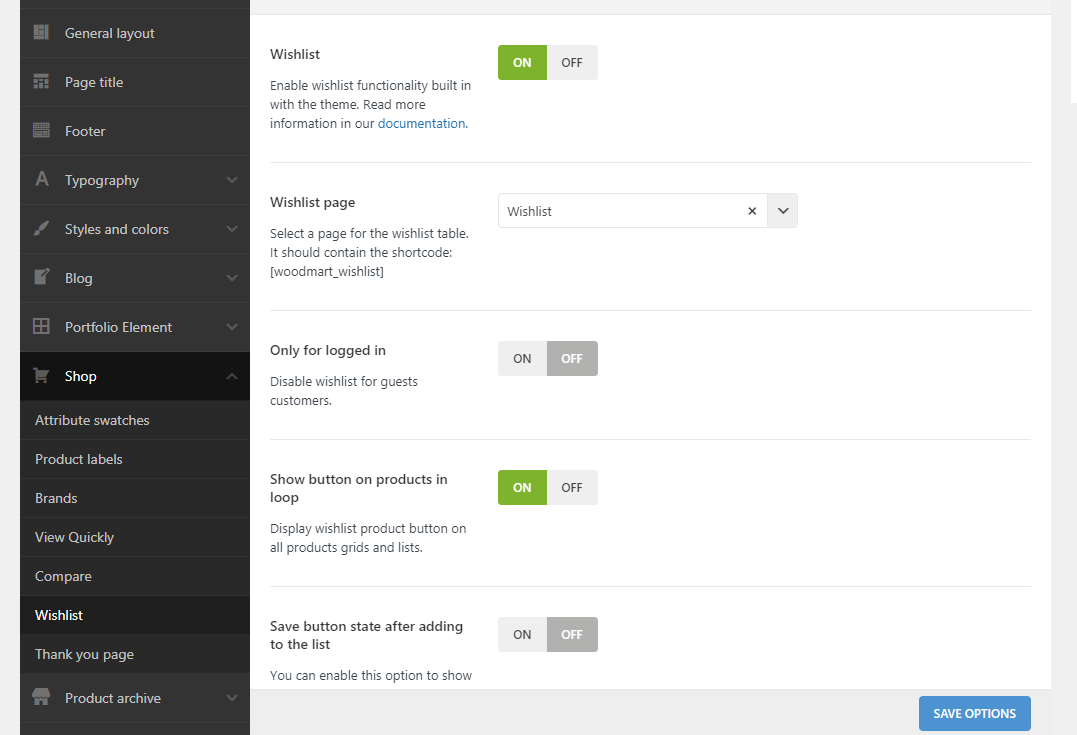Switch off Show button on products in loop
The width and height of the screenshot is (1077, 735).
[x=572, y=488]
